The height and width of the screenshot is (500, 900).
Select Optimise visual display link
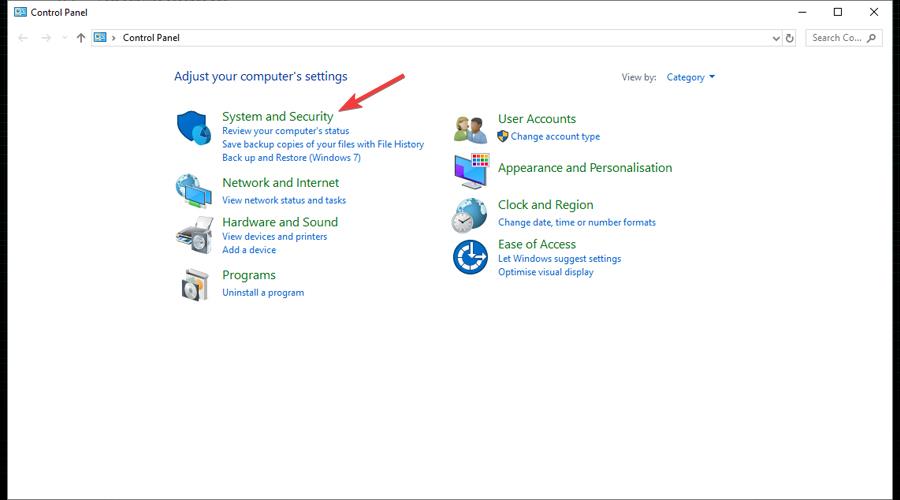point(545,272)
